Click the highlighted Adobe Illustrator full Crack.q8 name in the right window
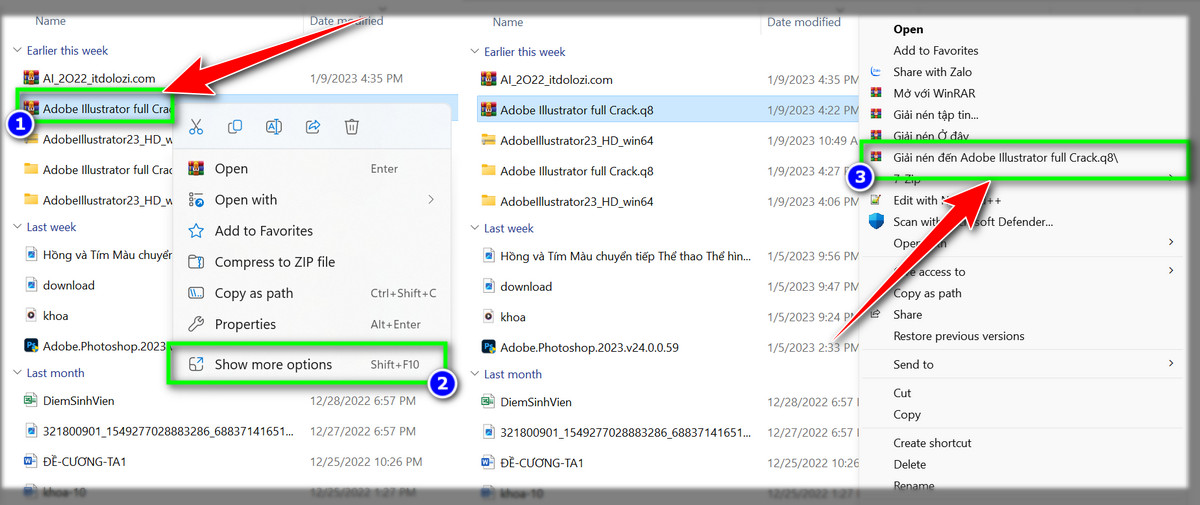The height and width of the screenshot is (505, 1200). click(x=577, y=109)
